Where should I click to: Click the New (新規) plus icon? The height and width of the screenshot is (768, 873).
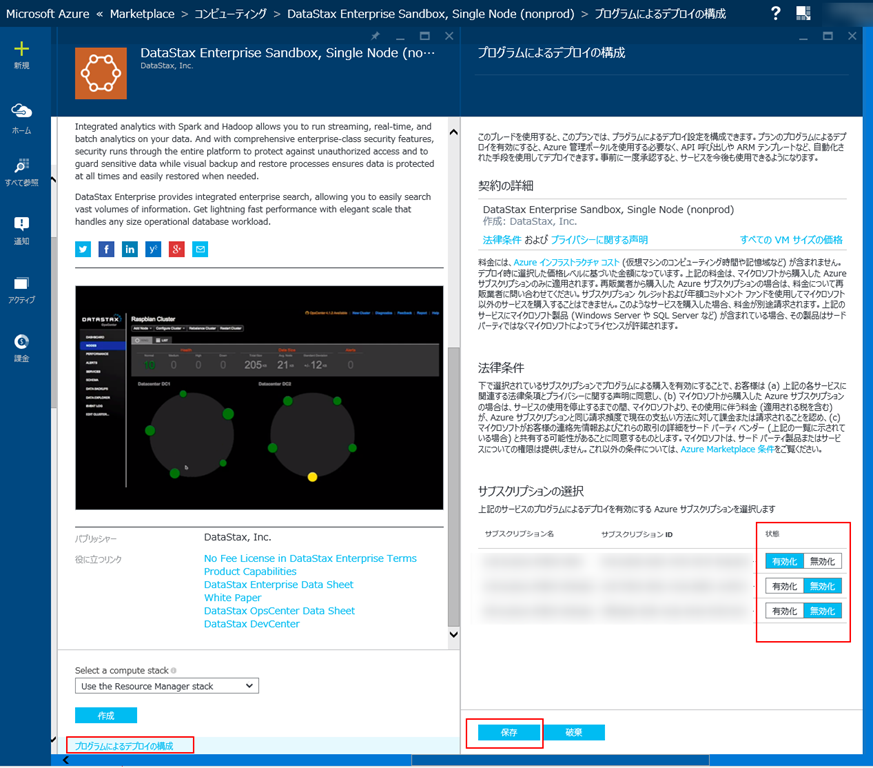tap(21, 49)
